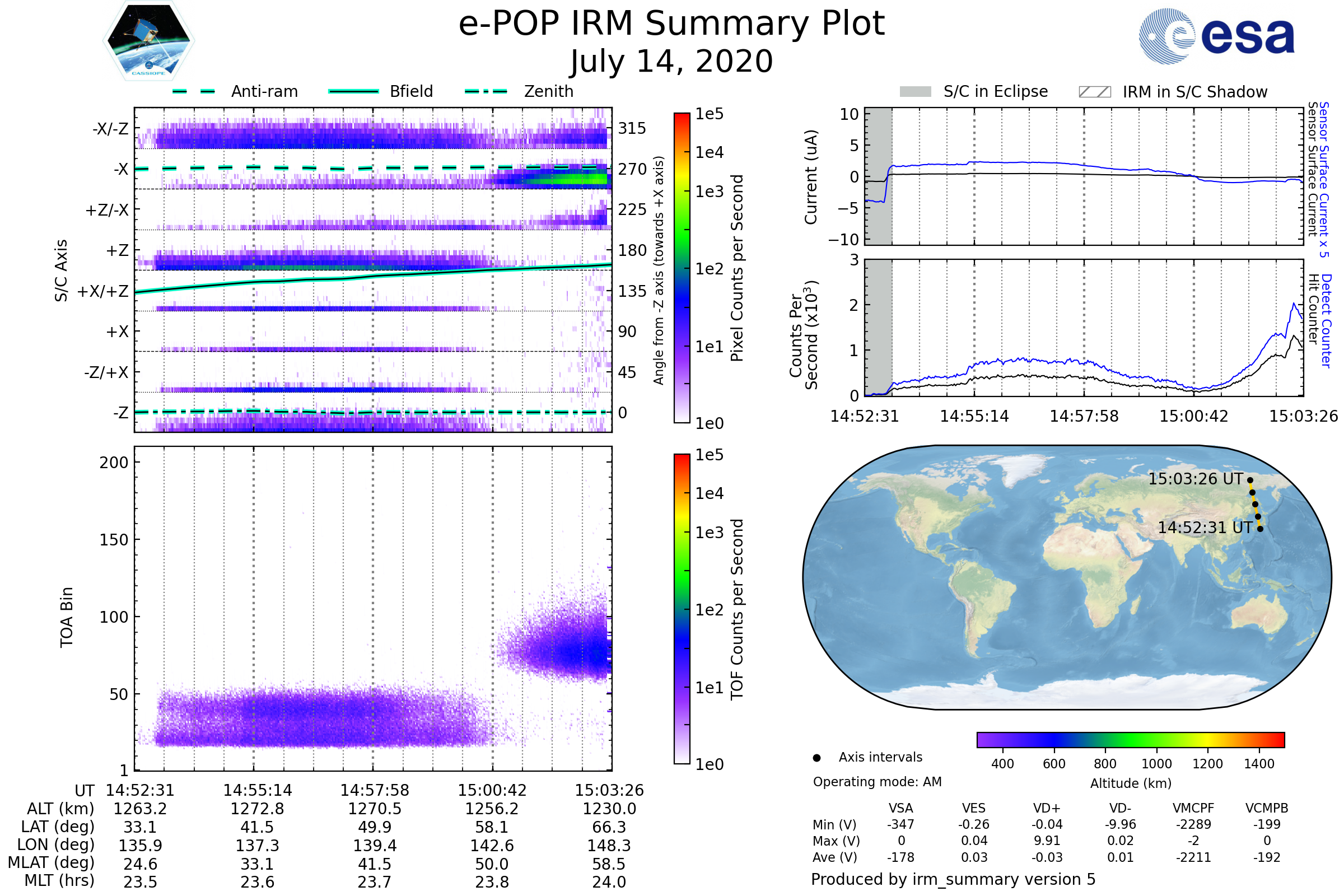Click the S/C in Eclipse gray swatch
The height and width of the screenshot is (896, 1344).
tap(916, 92)
